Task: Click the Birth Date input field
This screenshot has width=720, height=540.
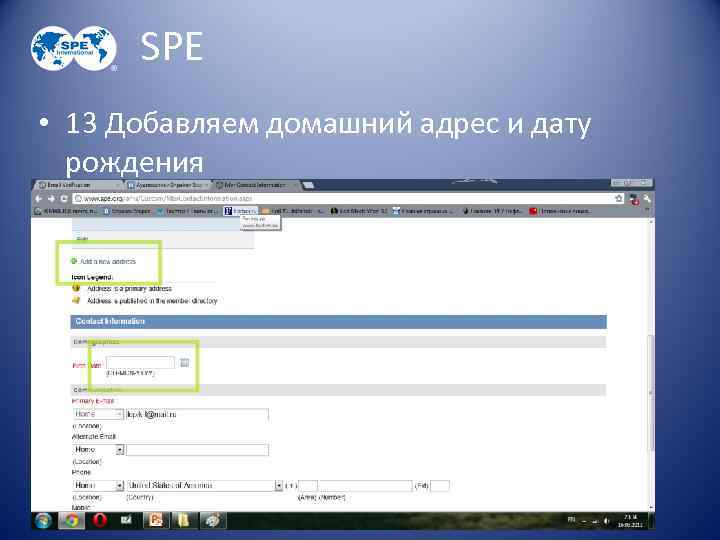Action: click(140, 363)
